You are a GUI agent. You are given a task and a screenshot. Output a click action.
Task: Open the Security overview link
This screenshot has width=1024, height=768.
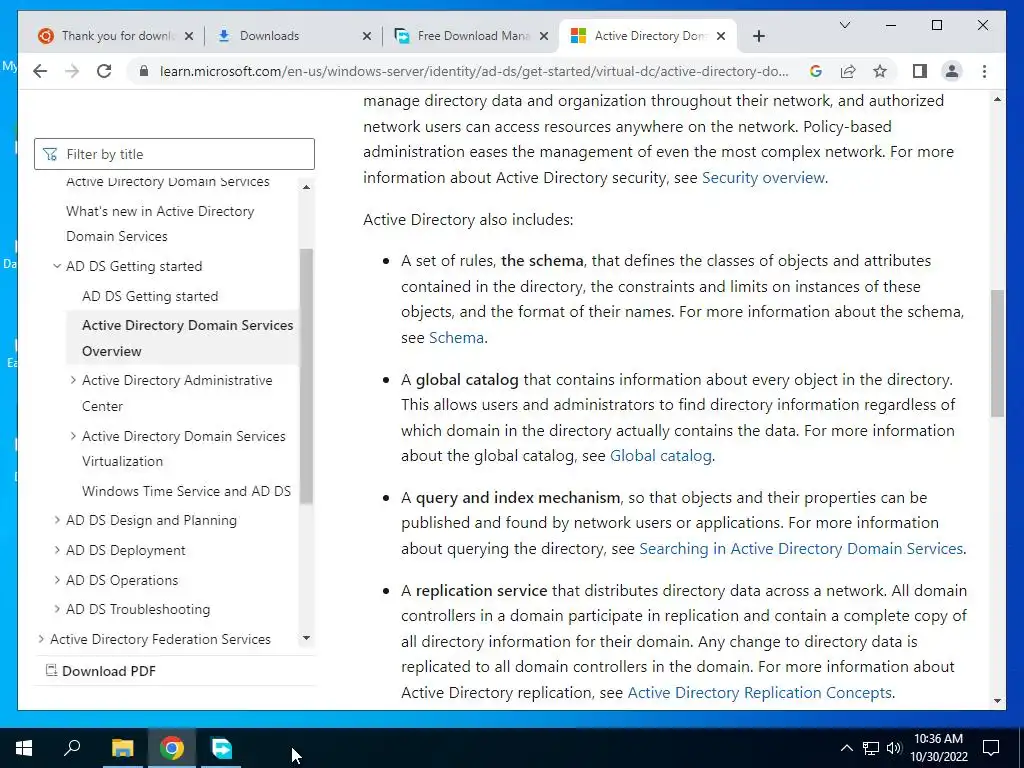click(763, 178)
